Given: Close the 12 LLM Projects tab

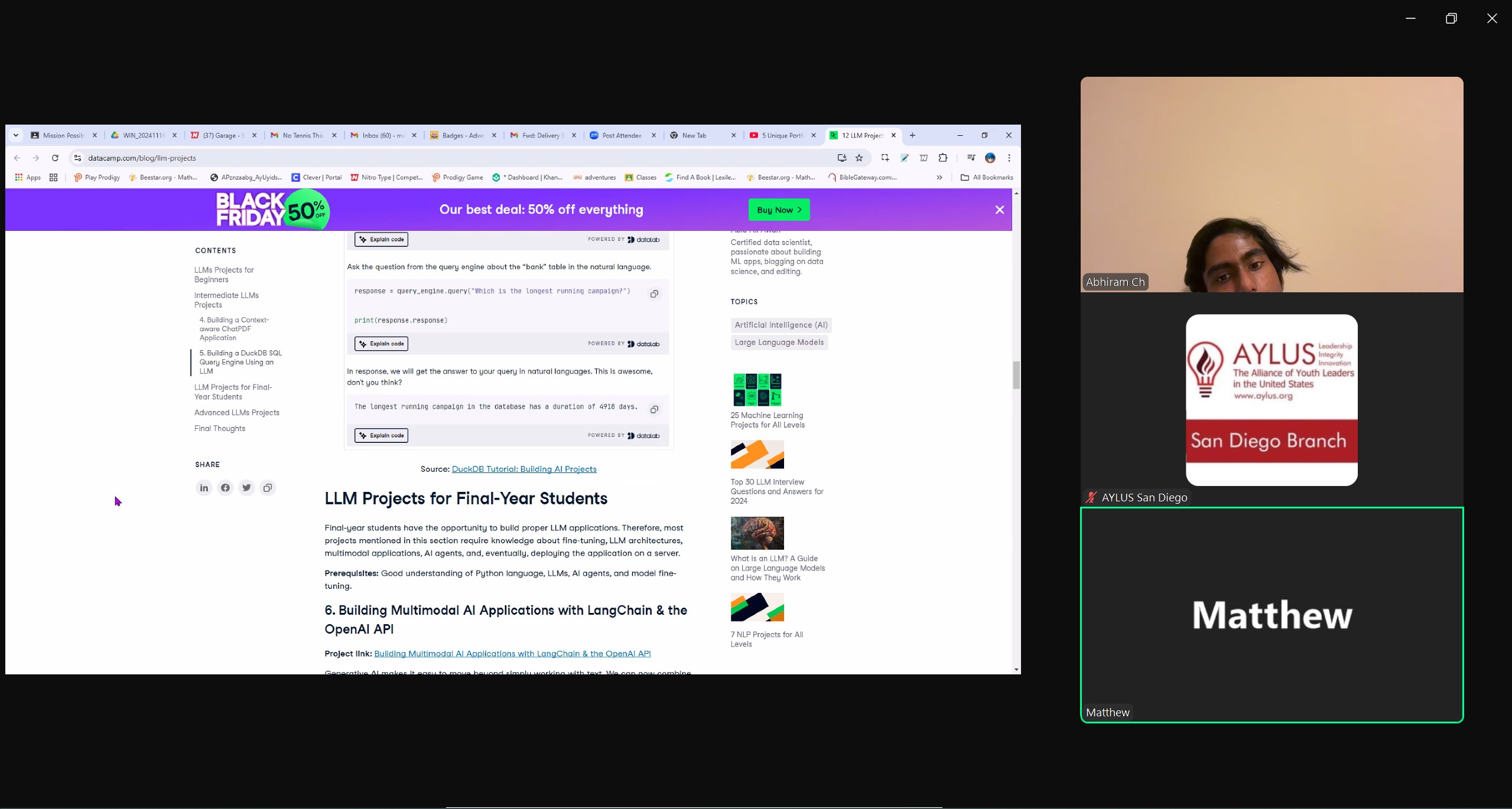Looking at the screenshot, I should pyautogui.click(x=893, y=135).
